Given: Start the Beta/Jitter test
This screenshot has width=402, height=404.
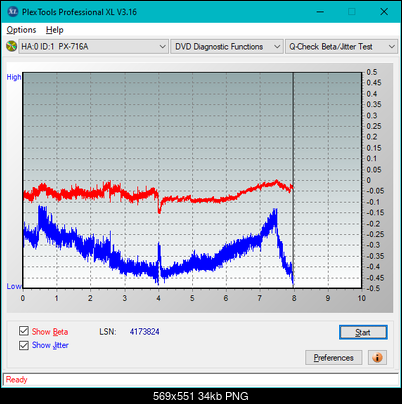Looking at the screenshot, I should (363, 332).
